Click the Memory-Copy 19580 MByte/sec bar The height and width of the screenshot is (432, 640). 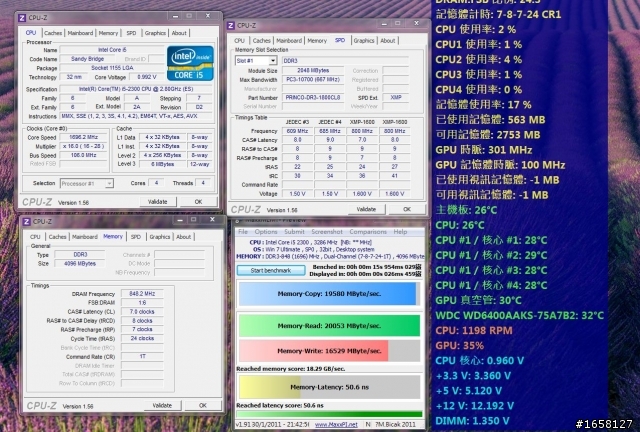click(329, 294)
